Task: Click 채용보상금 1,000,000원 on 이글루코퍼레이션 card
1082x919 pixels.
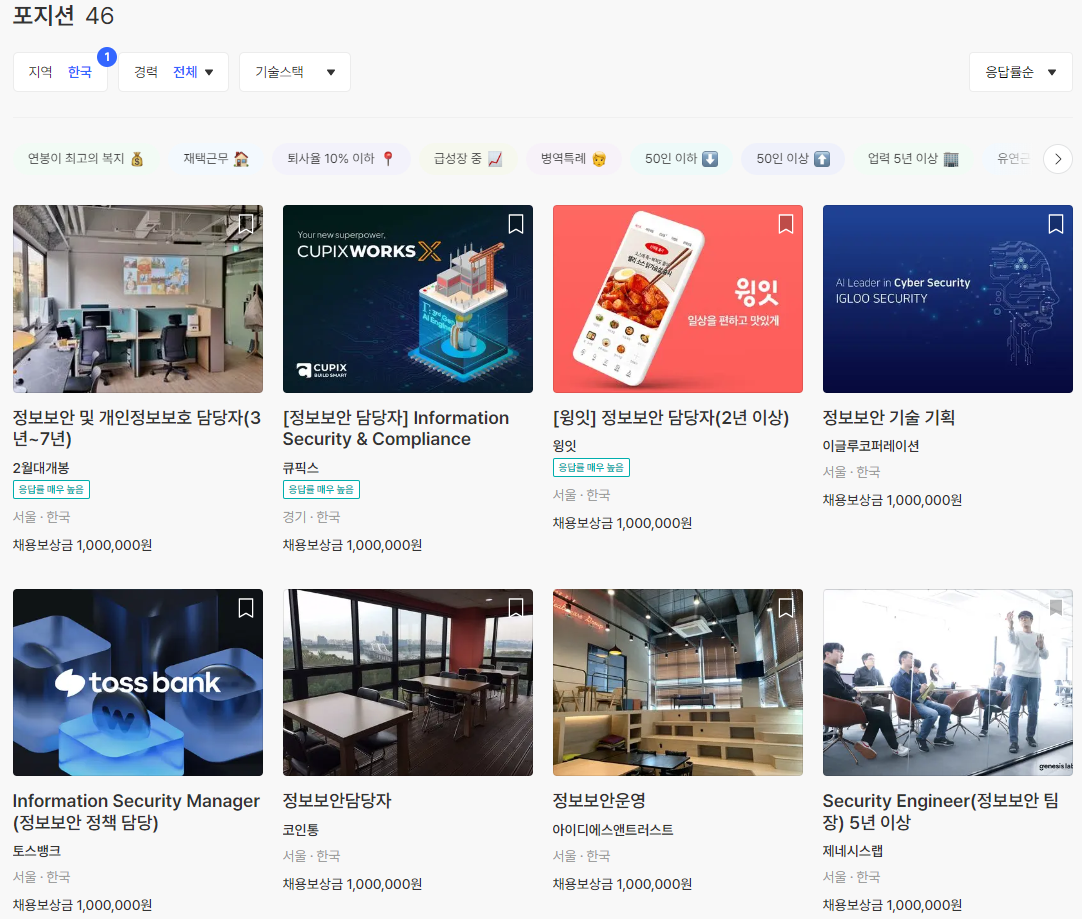Action: pos(892,500)
